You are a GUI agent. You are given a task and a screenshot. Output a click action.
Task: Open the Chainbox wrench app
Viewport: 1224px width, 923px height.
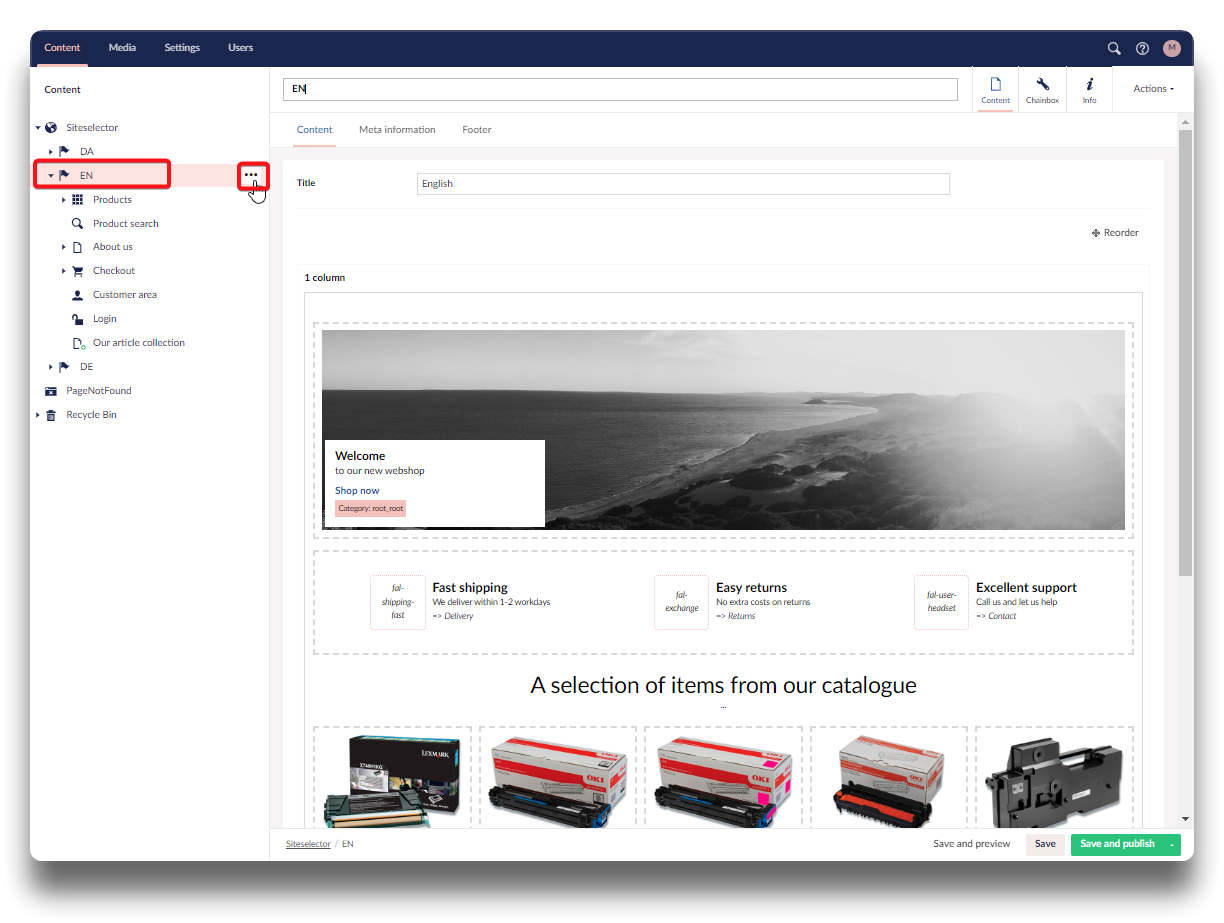(x=1042, y=89)
